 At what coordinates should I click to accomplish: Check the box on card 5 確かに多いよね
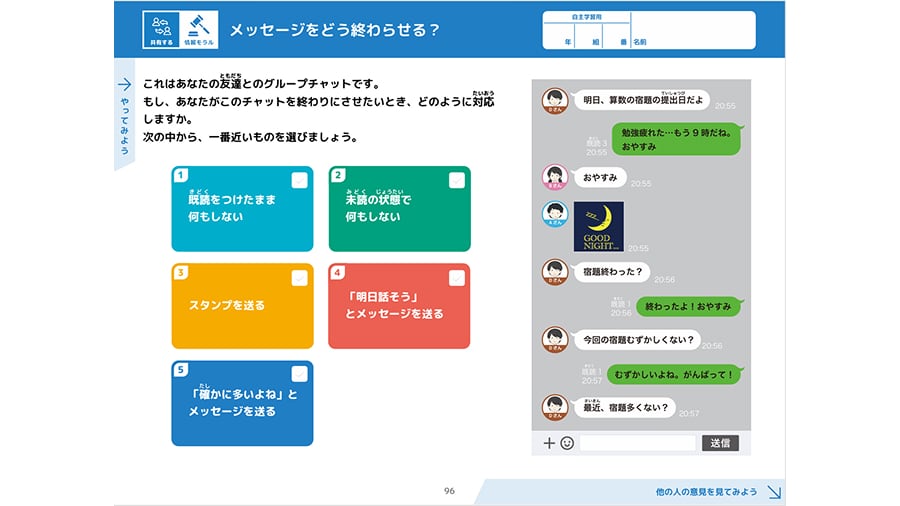[x=300, y=374]
